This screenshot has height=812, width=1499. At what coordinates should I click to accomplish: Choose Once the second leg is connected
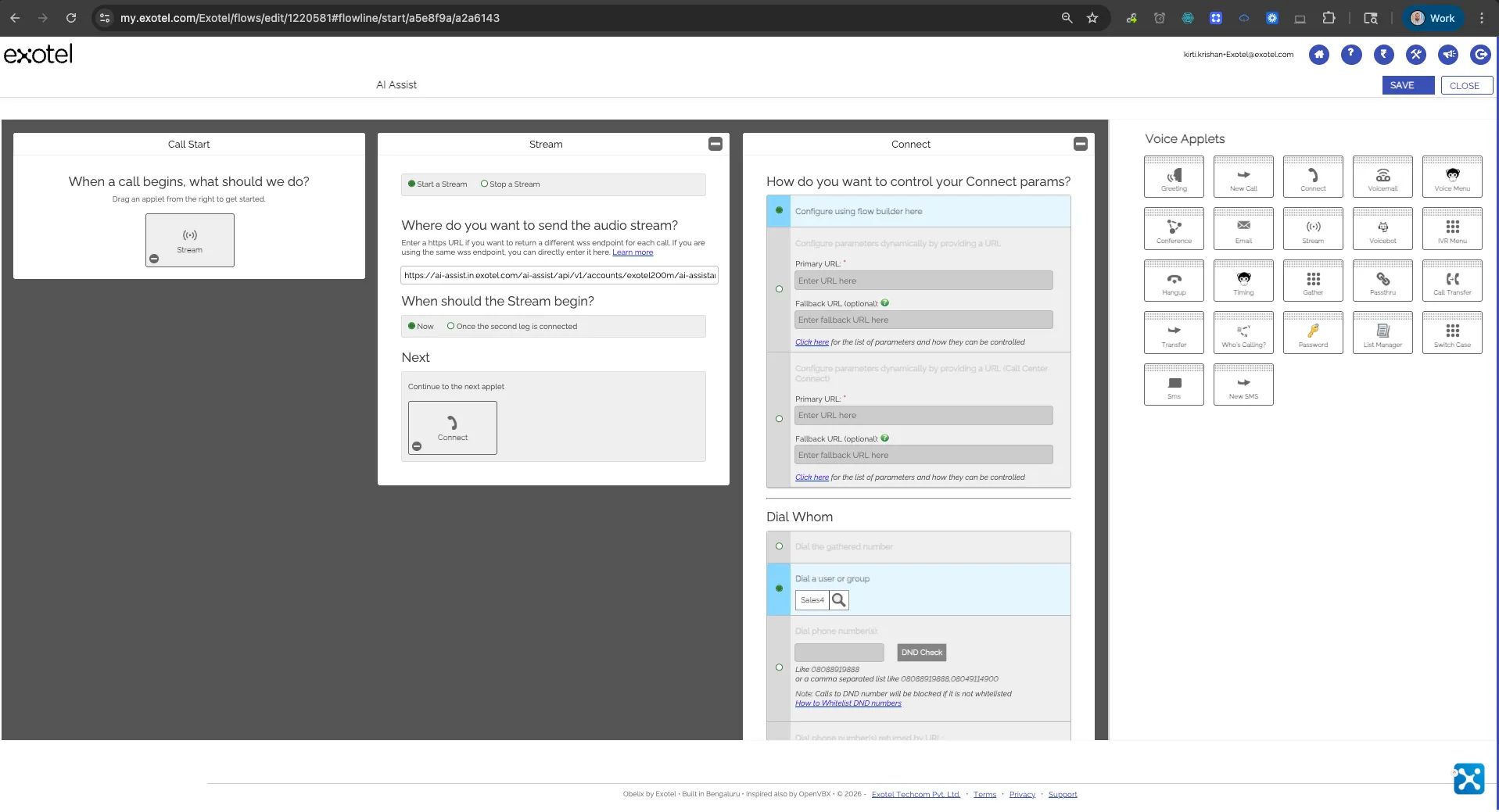pos(450,326)
